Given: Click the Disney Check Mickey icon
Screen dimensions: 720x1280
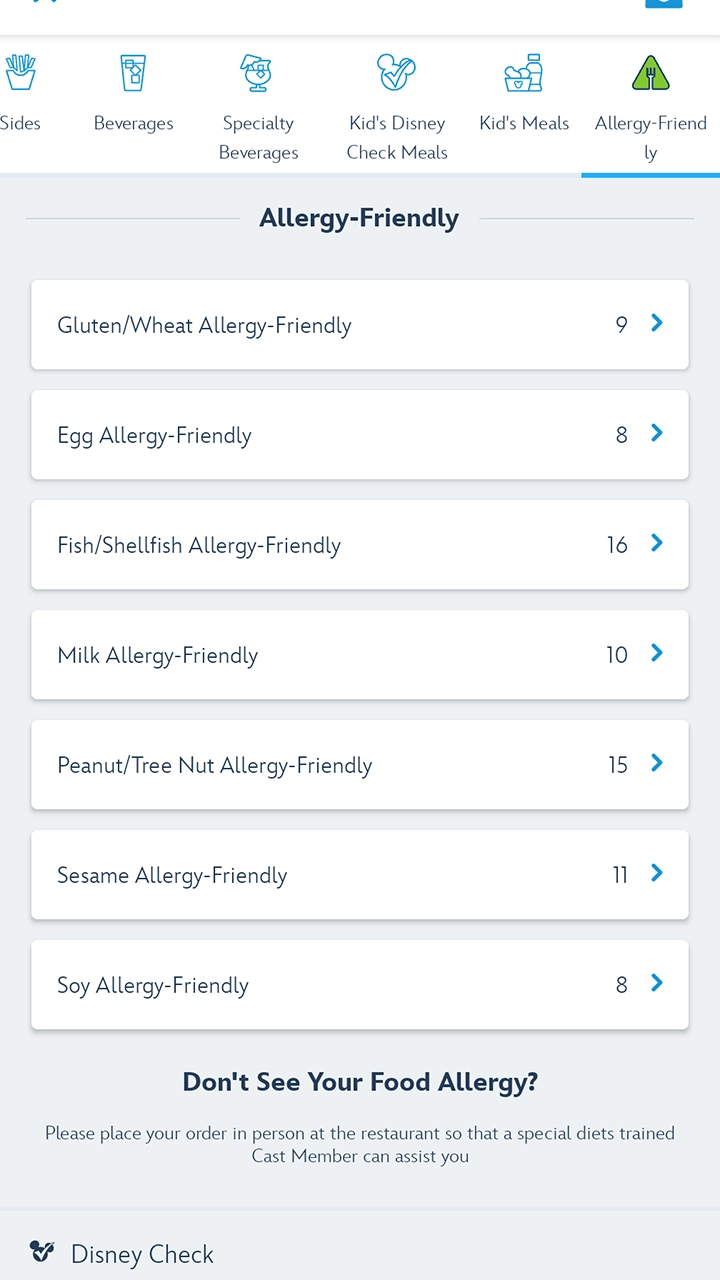Looking at the screenshot, I should [x=42, y=1252].
